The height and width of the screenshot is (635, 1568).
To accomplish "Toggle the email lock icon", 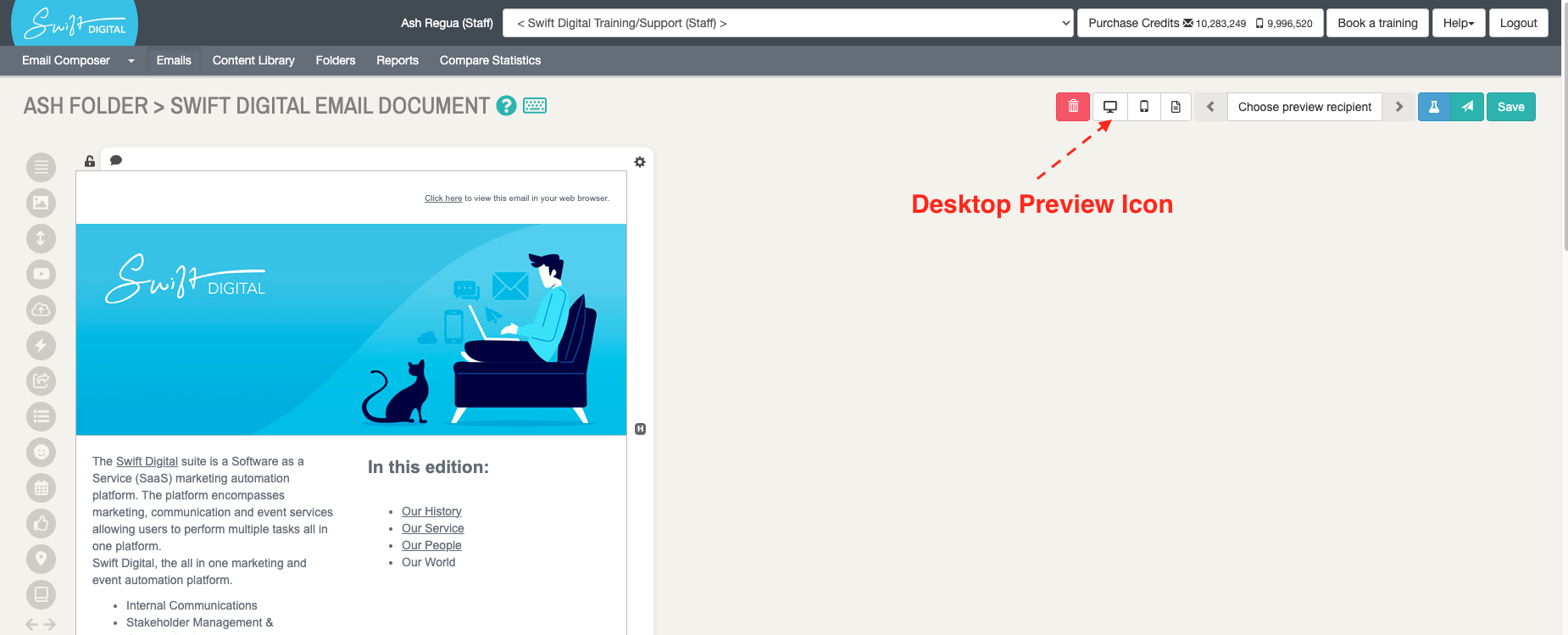I will (x=90, y=161).
